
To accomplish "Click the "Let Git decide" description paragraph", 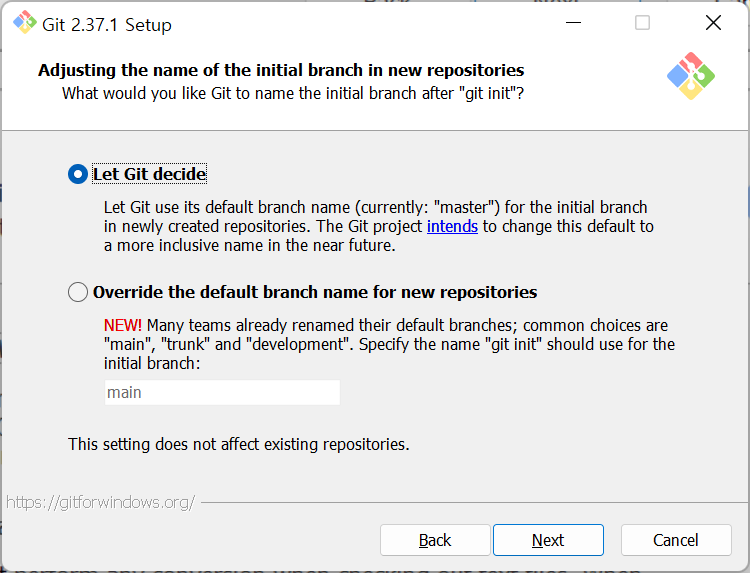I will (x=378, y=226).
